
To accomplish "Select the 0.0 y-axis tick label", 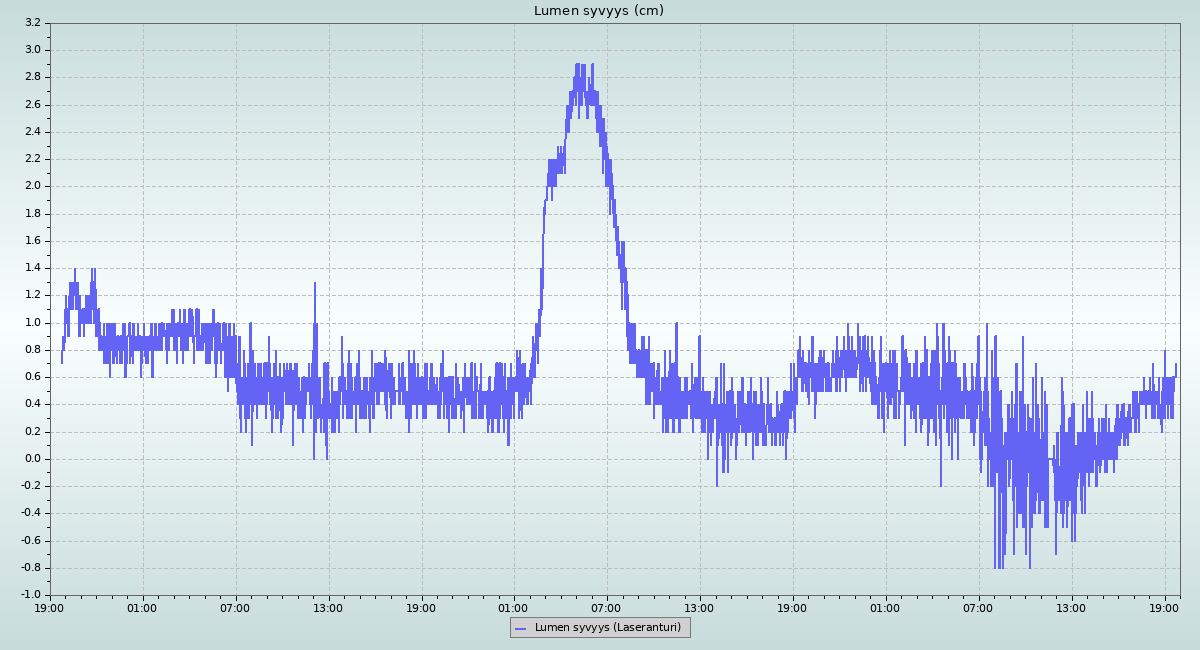I will click(32, 459).
